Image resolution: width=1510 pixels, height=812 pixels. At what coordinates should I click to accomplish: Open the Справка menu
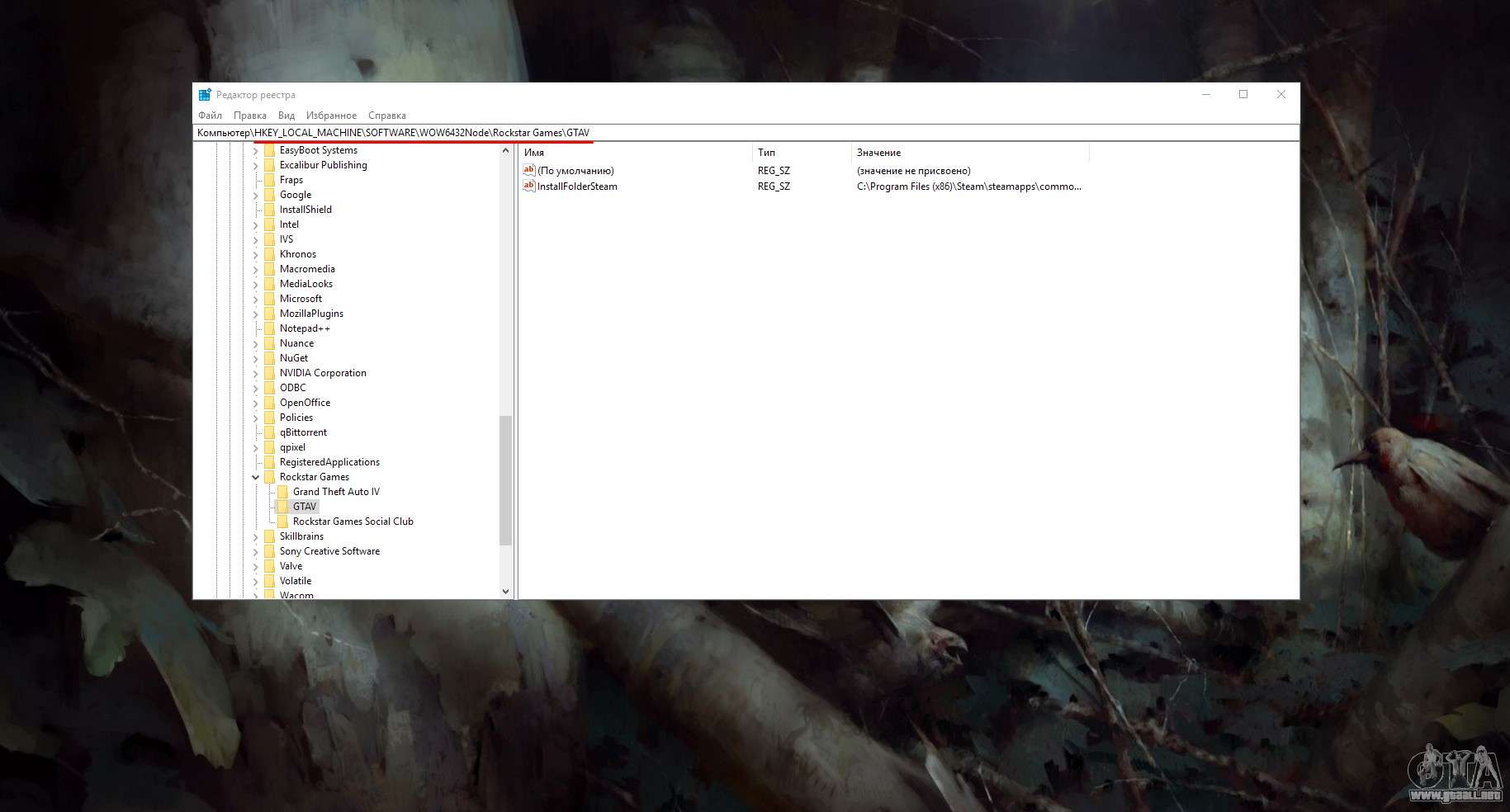[x=387, y=116]
